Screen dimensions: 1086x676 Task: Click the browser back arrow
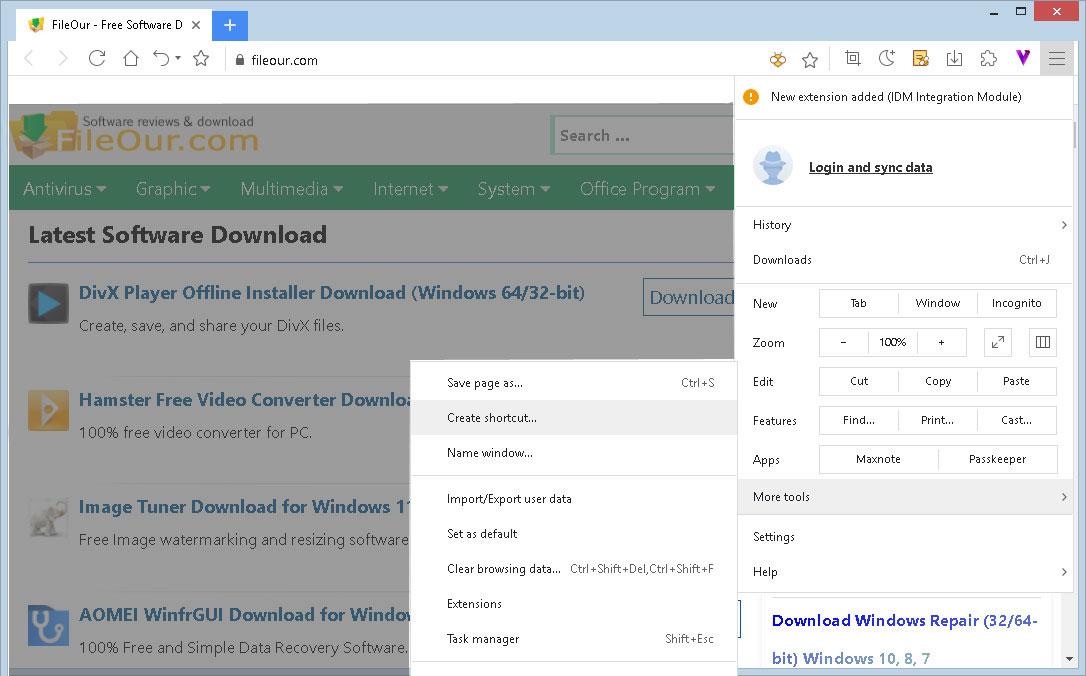click(29, 59)
